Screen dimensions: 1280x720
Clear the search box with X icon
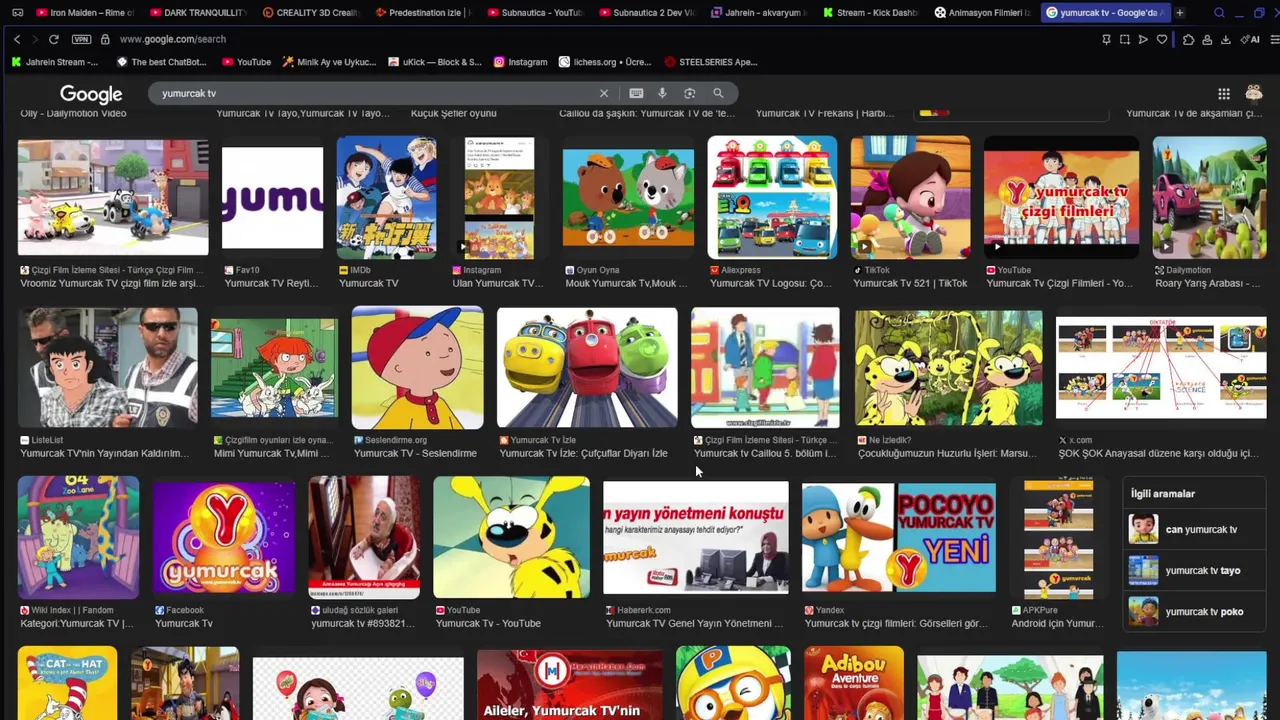click(604, 93)
